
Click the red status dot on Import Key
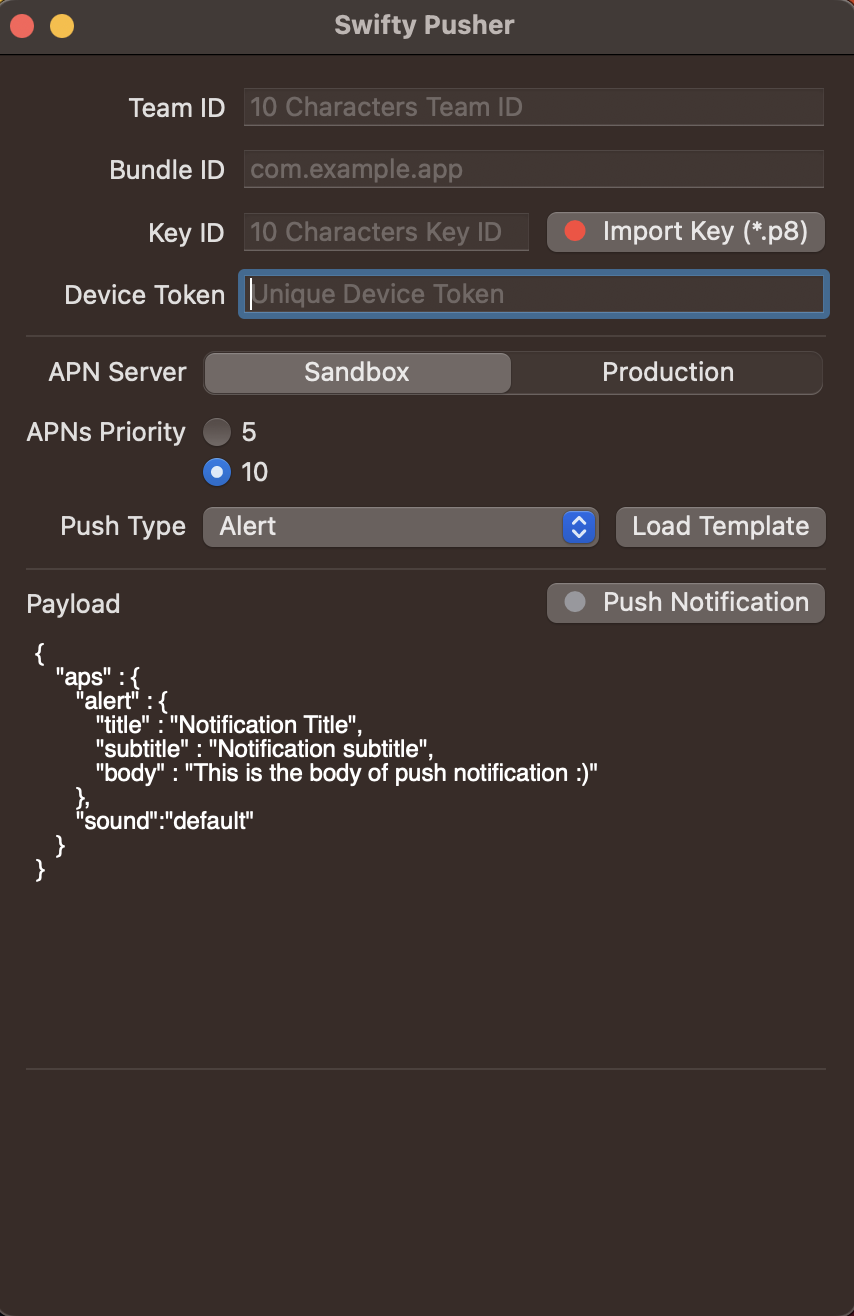[575, 232]
